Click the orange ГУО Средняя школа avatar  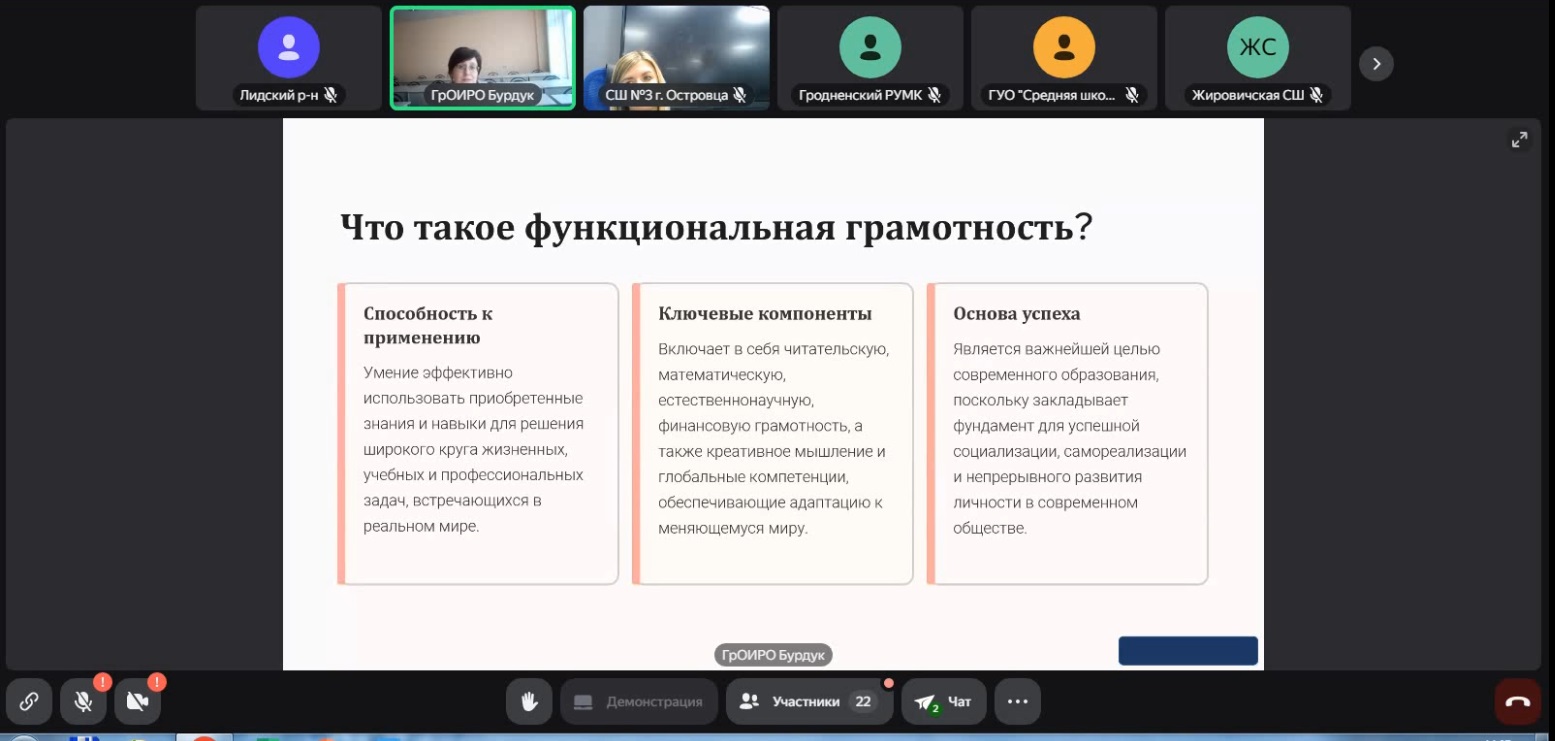click(1064, 47)
